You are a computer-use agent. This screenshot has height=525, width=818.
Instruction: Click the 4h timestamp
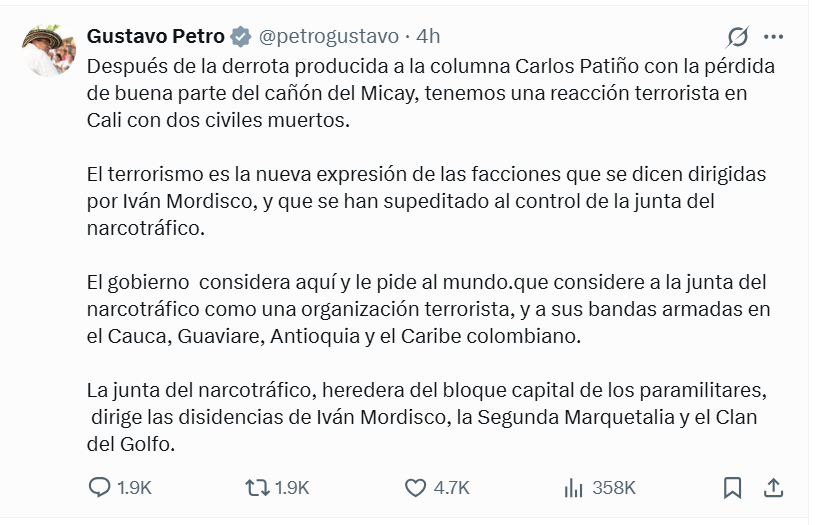(428, 37)
